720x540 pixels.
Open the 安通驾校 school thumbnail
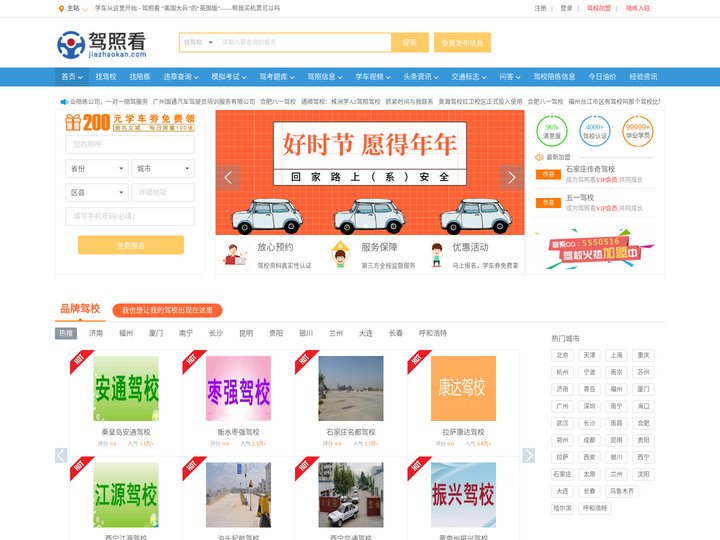pyautogui.click(x=126, y=388)
